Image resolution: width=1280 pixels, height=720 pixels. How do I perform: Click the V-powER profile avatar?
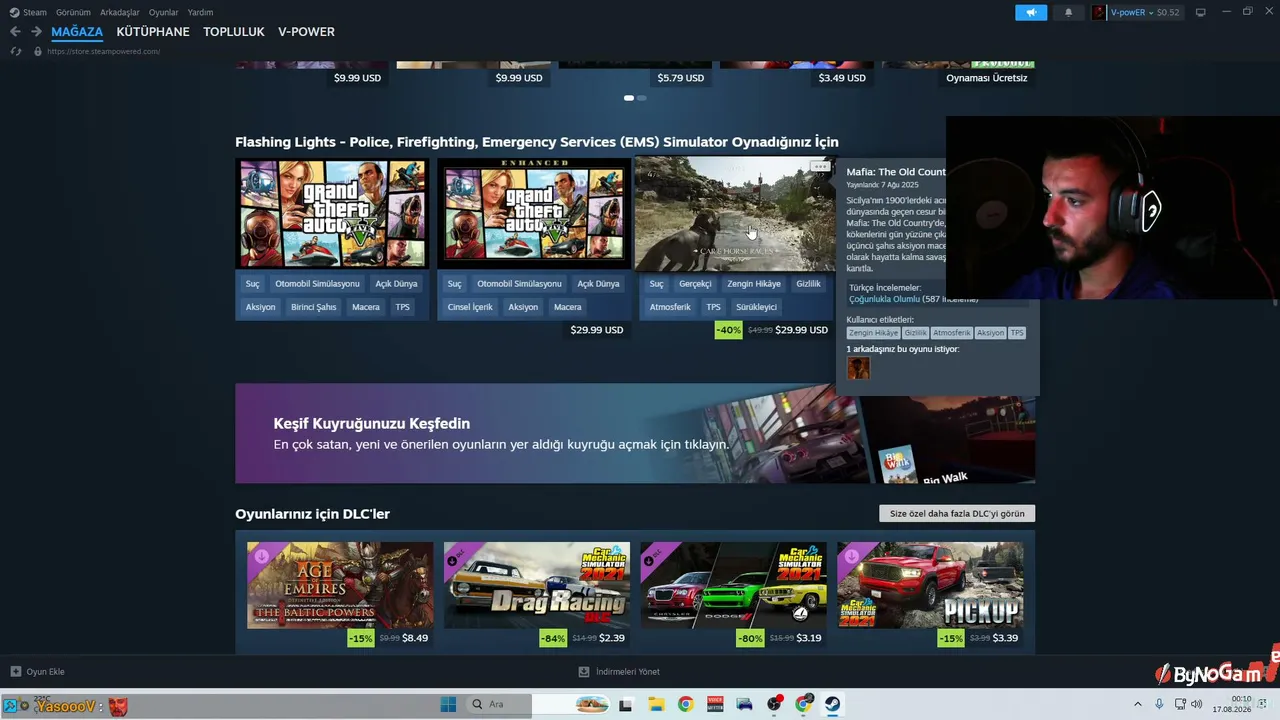coord(1099,12)
